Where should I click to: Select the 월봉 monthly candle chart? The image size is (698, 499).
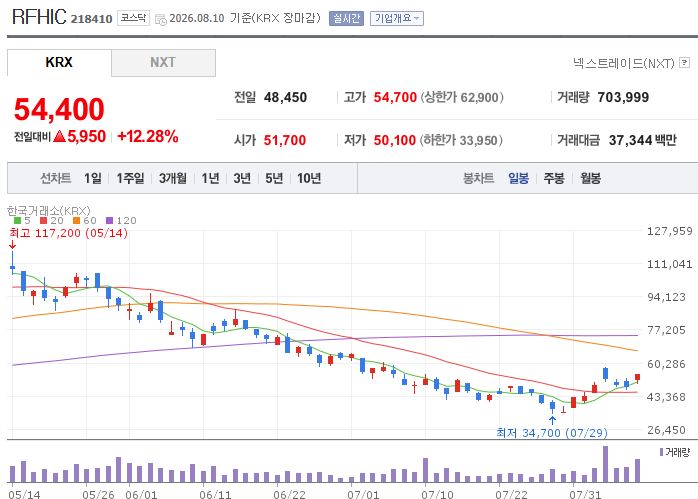coord(591,179)
